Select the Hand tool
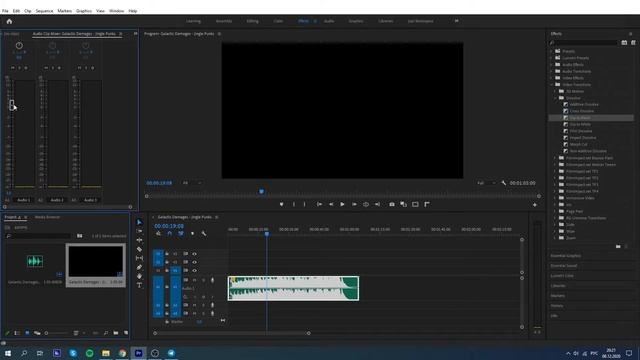 139,276
